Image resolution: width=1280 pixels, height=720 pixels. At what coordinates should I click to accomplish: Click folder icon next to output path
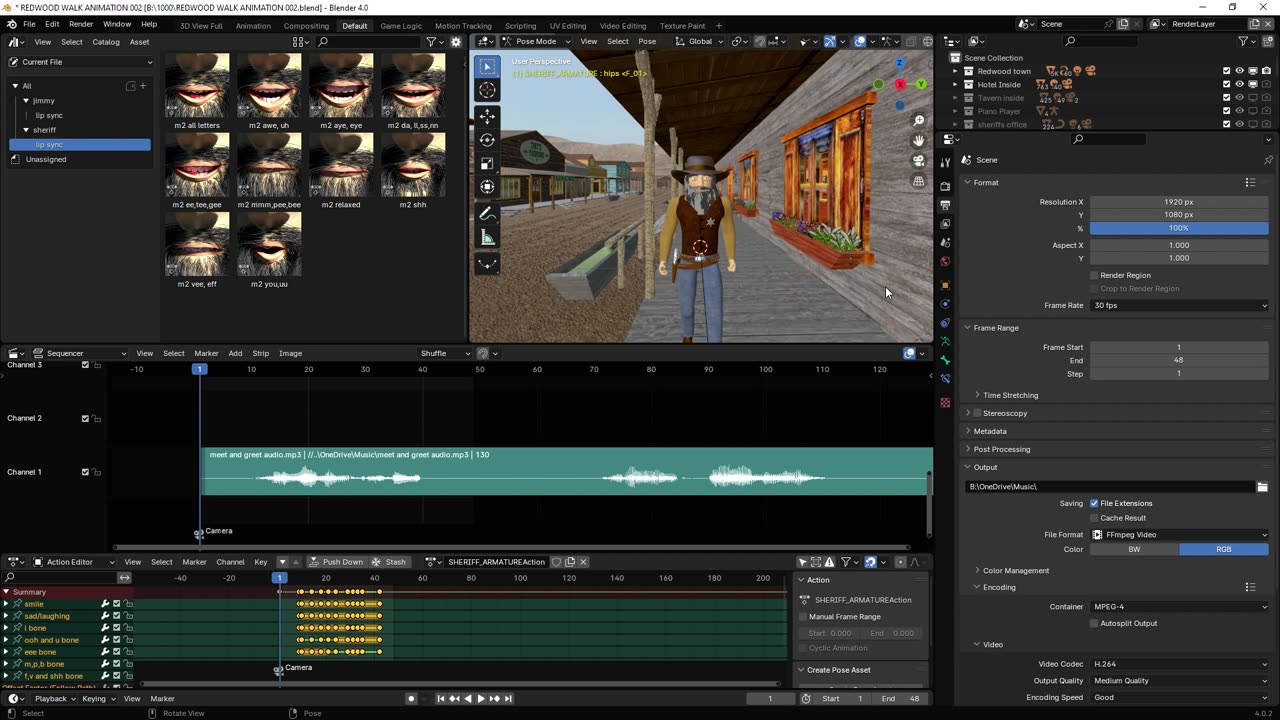(1262, 487)
